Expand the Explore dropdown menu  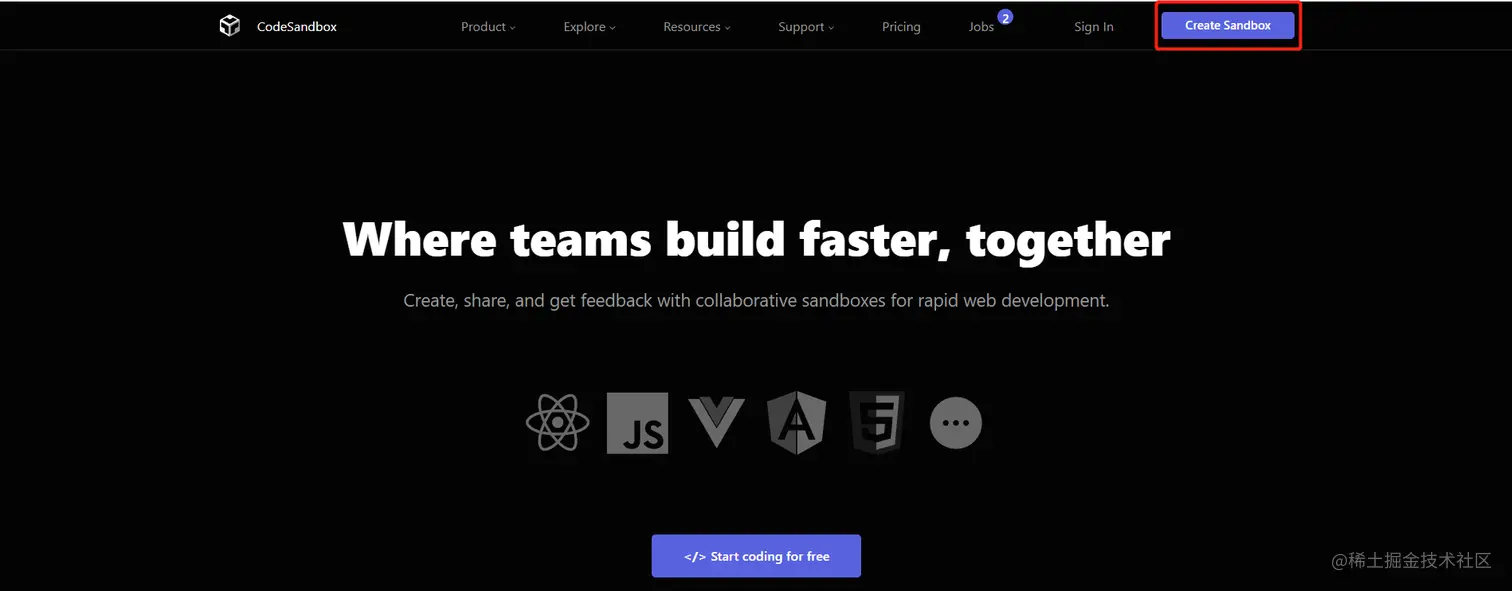pyautogui.click(x=589, y=27)
